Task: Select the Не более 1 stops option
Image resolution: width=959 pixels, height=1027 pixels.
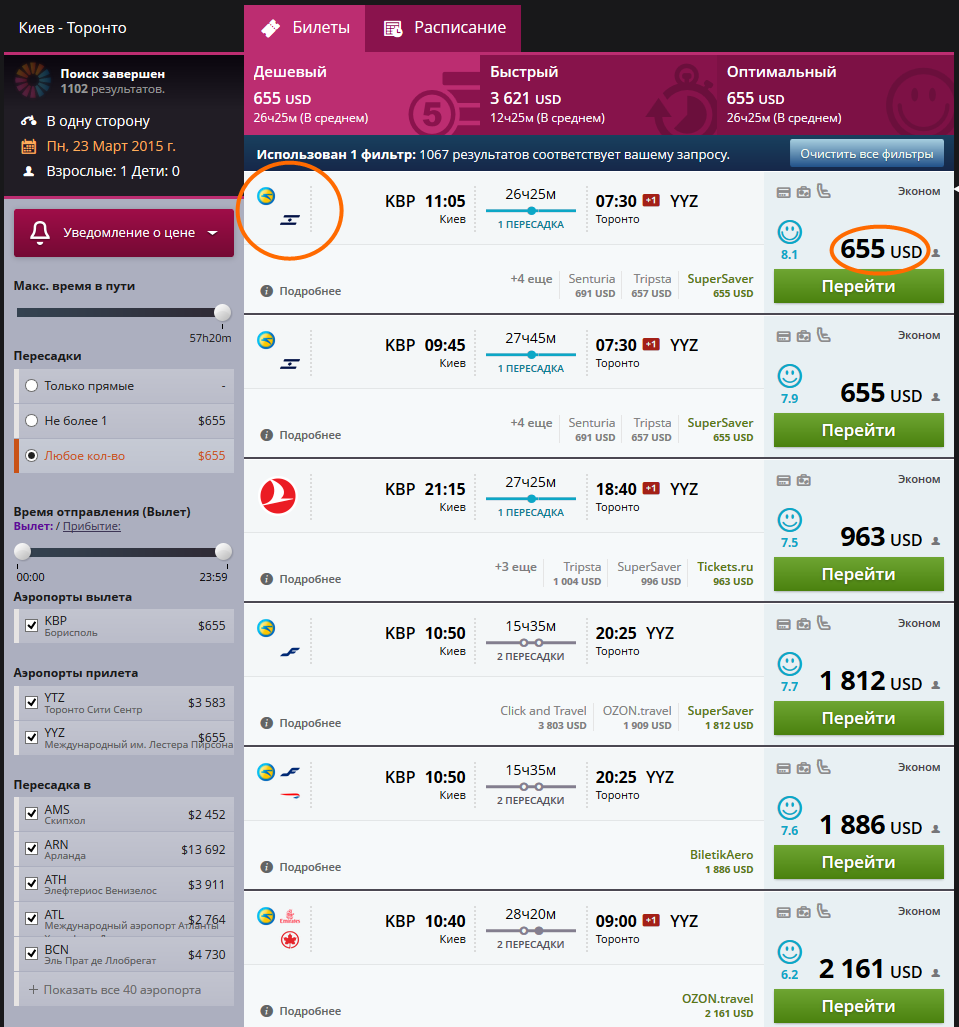Action: tap(32, 421)
